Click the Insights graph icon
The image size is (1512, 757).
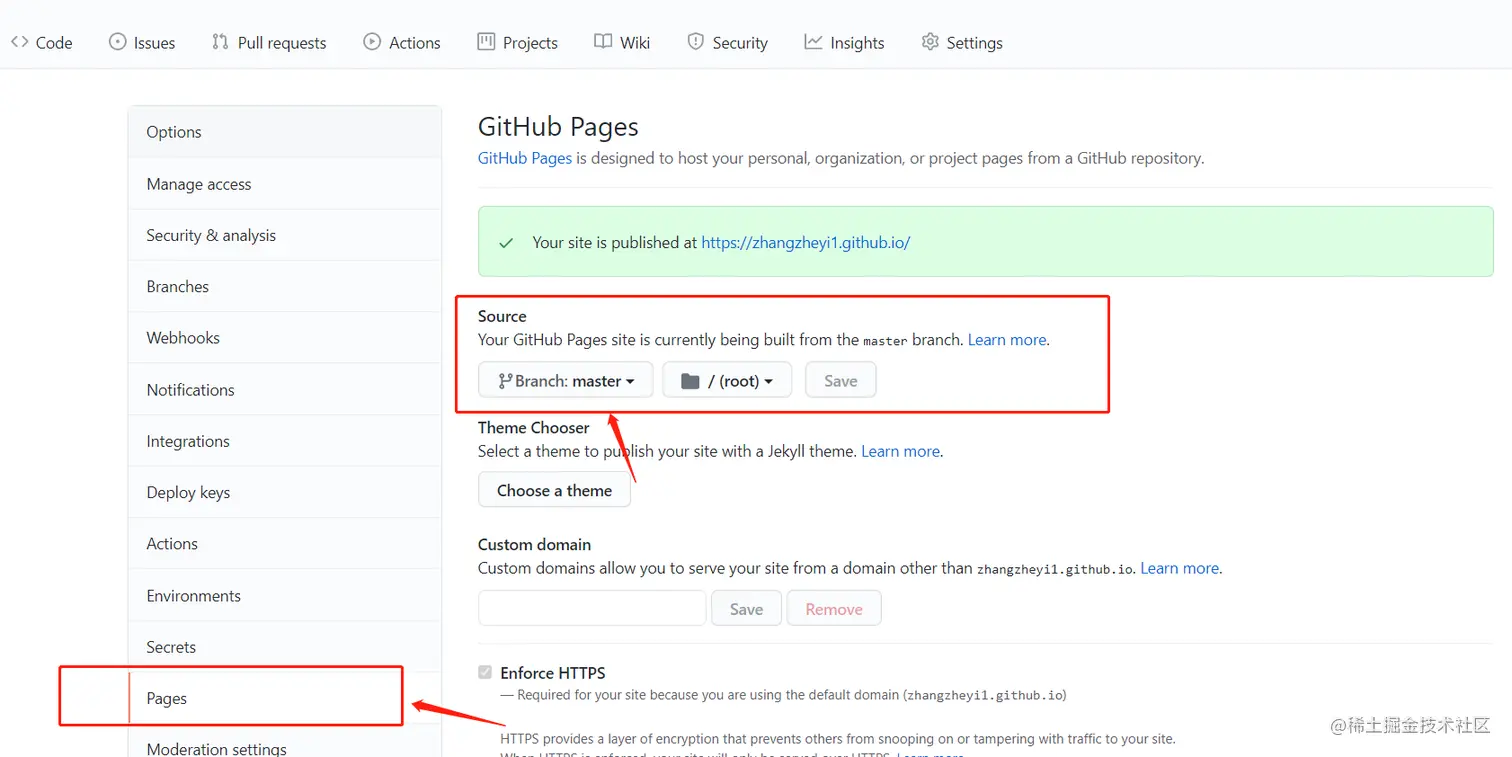coord(813,42)
